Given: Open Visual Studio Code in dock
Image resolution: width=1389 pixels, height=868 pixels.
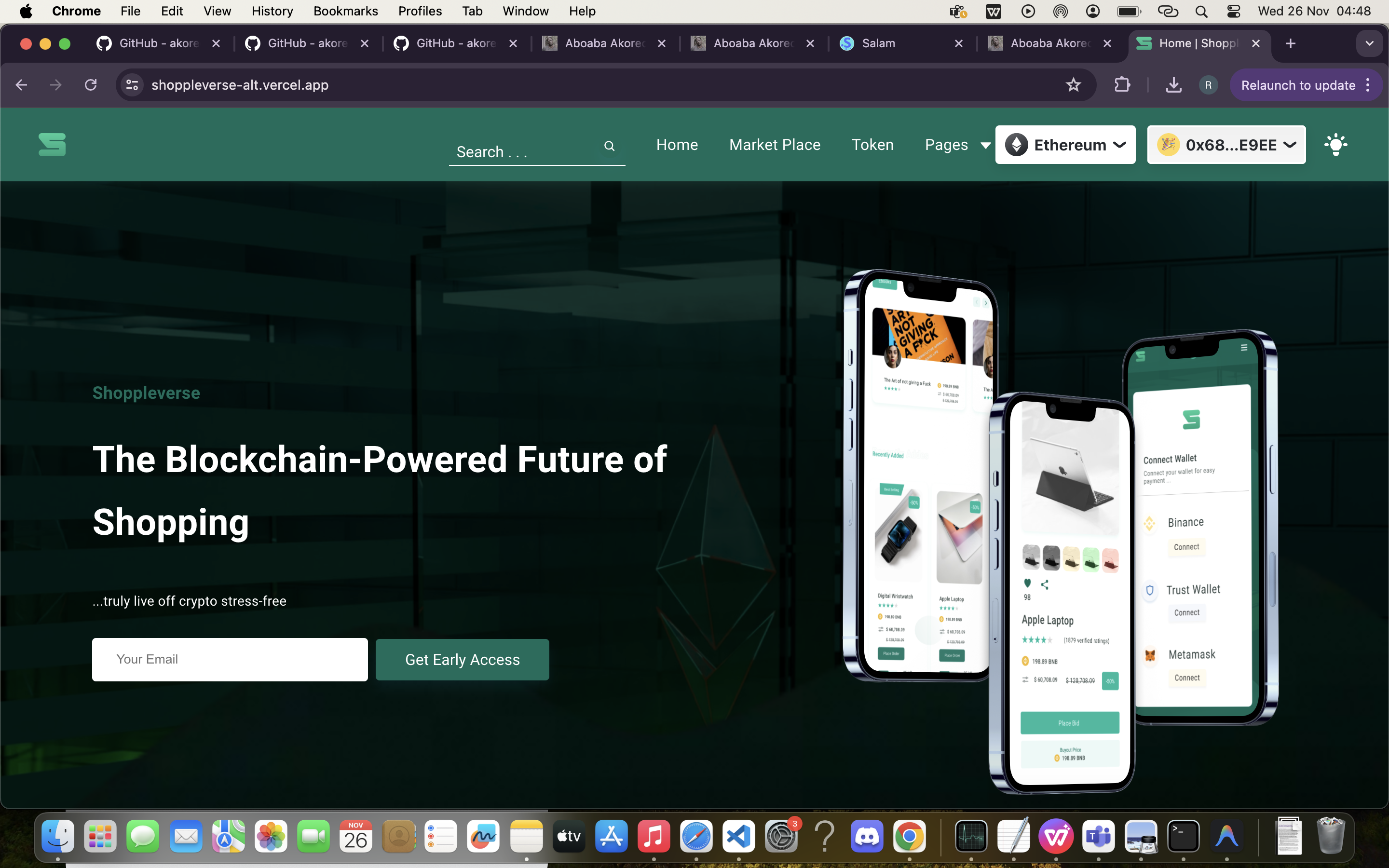Looking at the screenshot, I should point(739,837).
